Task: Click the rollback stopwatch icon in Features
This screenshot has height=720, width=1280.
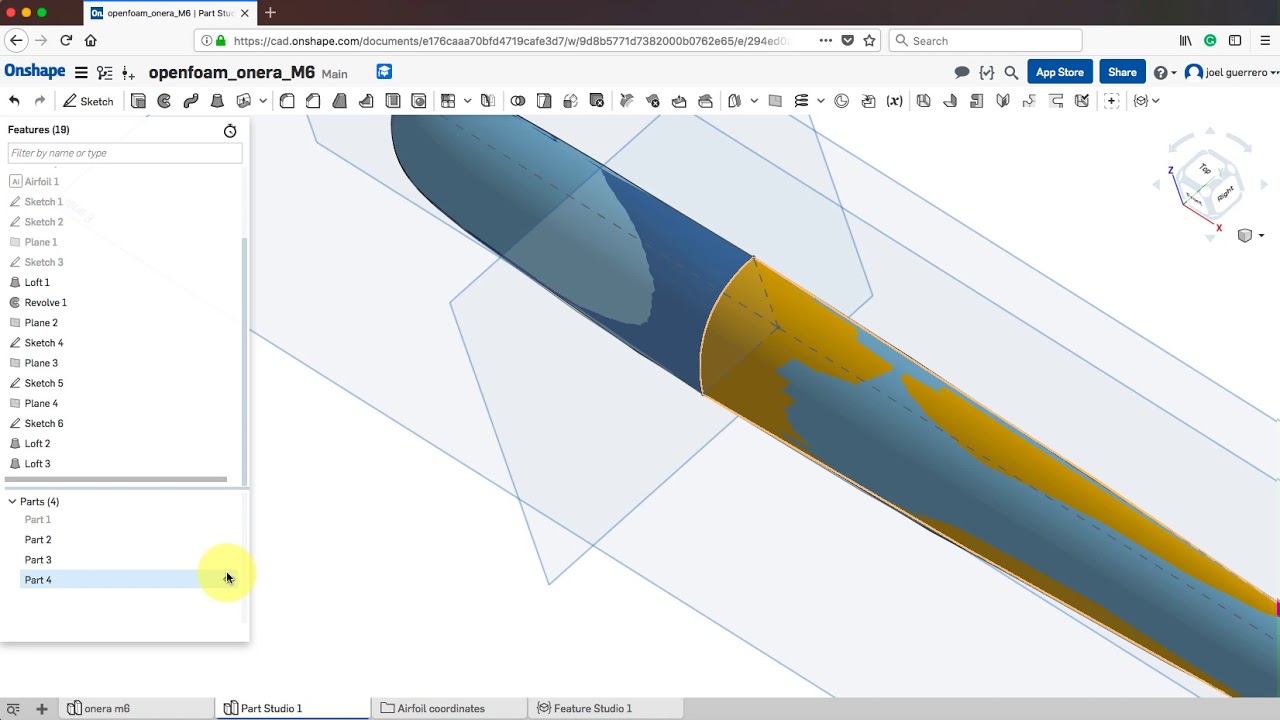Action: point(230,131)
